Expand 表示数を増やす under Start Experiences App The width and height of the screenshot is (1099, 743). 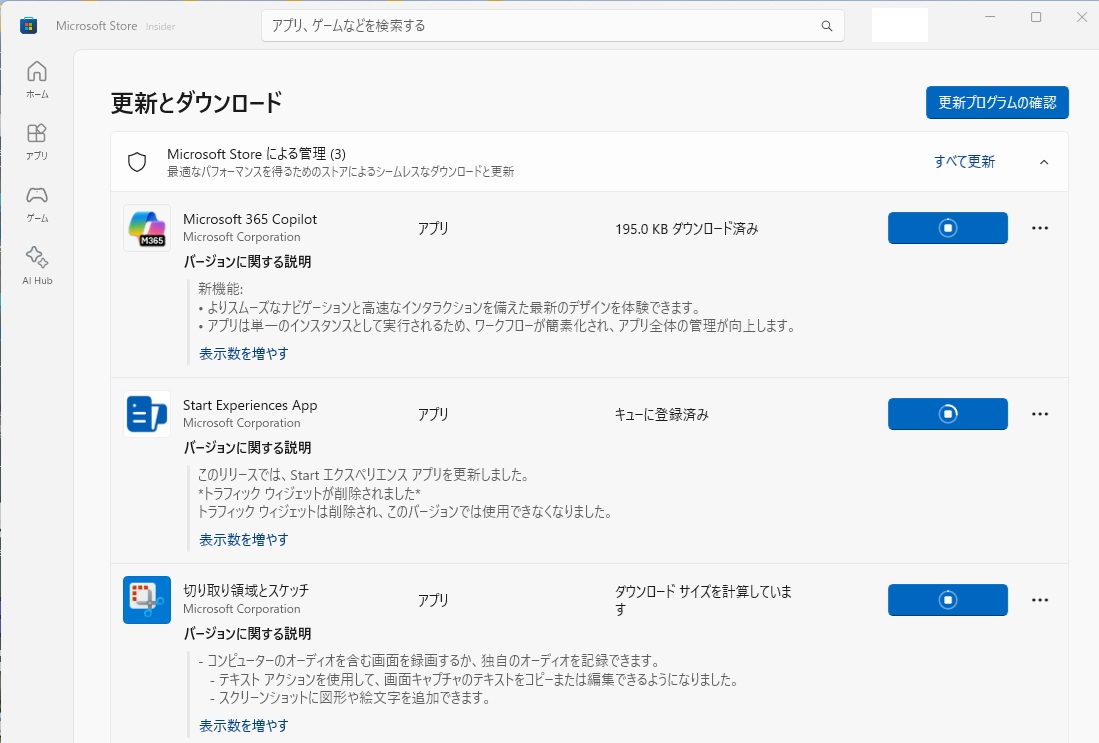243,540
